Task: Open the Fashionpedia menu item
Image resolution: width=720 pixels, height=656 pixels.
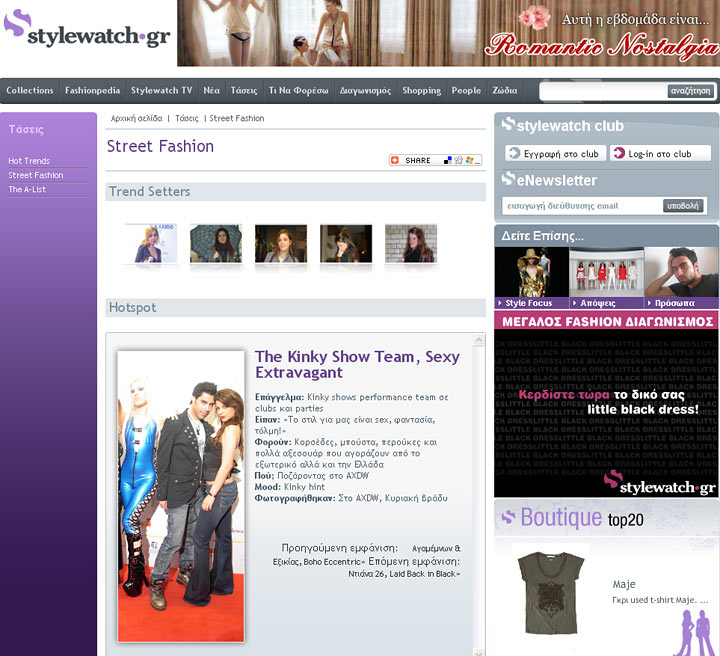Action: pyautogui.click(x=92, y=90)
